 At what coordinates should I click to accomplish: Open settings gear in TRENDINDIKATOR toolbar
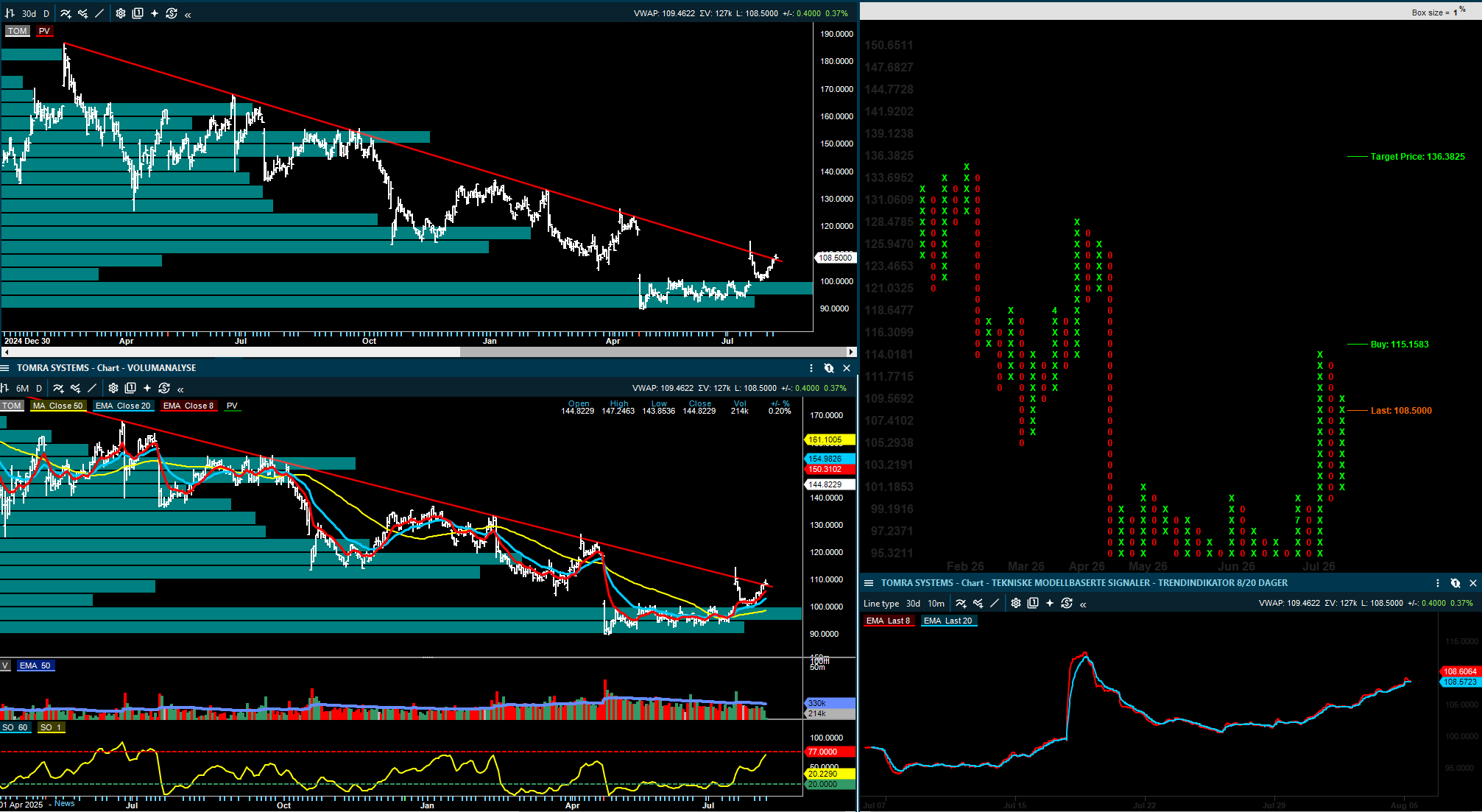(1016, 604)
